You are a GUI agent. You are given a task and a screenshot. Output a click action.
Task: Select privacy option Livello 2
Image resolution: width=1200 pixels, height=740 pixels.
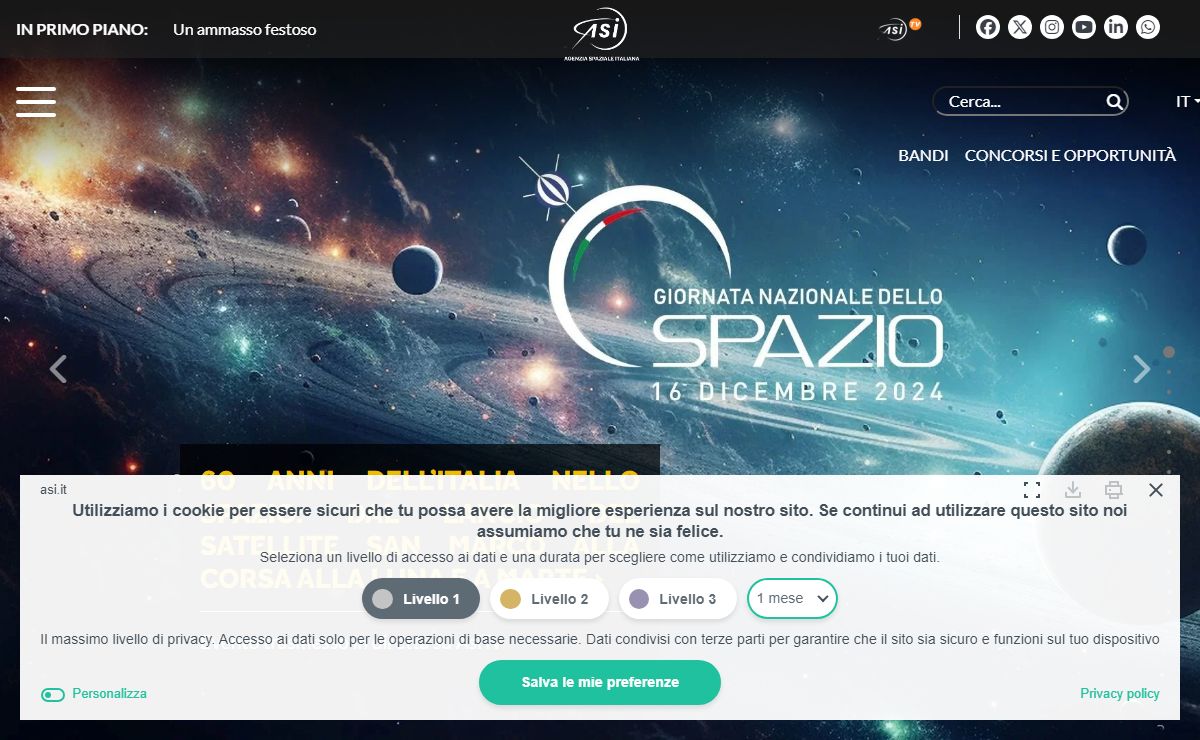[x=549, y=599]
